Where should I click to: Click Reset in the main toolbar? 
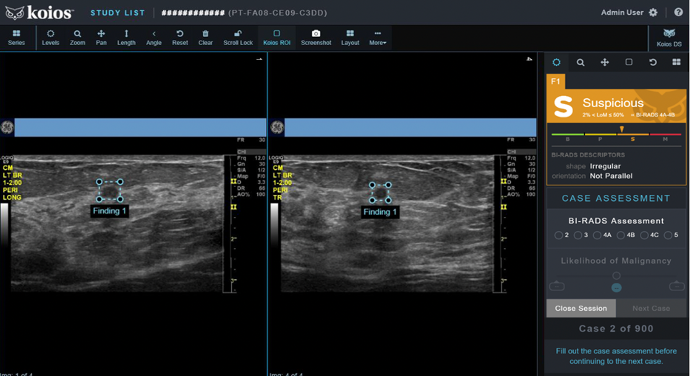click(180, 38)
